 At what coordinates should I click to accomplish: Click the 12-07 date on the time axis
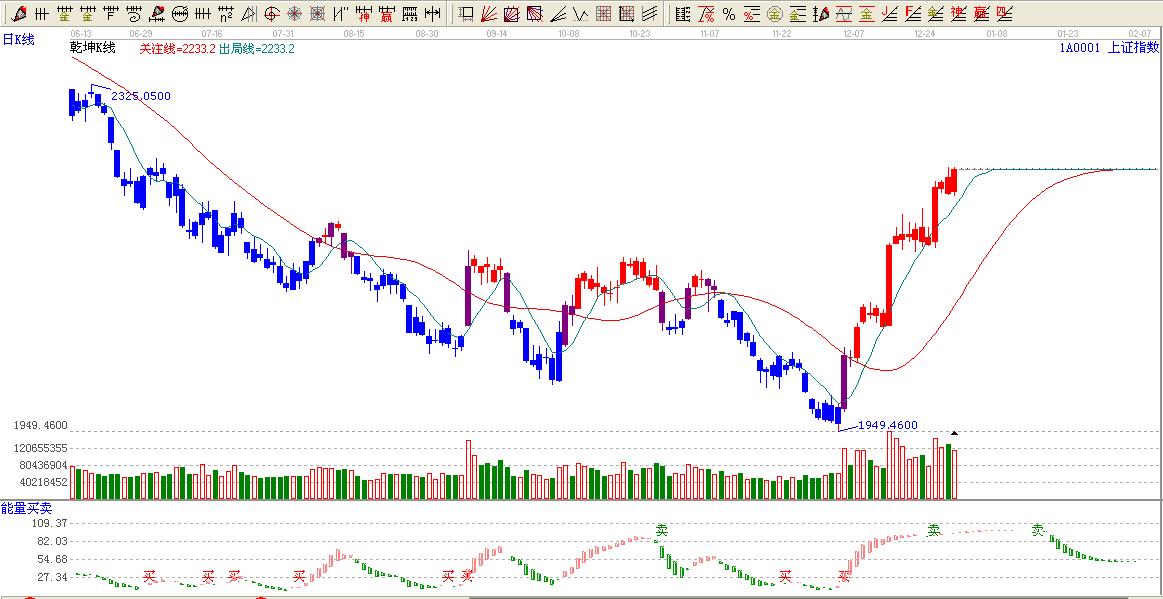(854, 33)
